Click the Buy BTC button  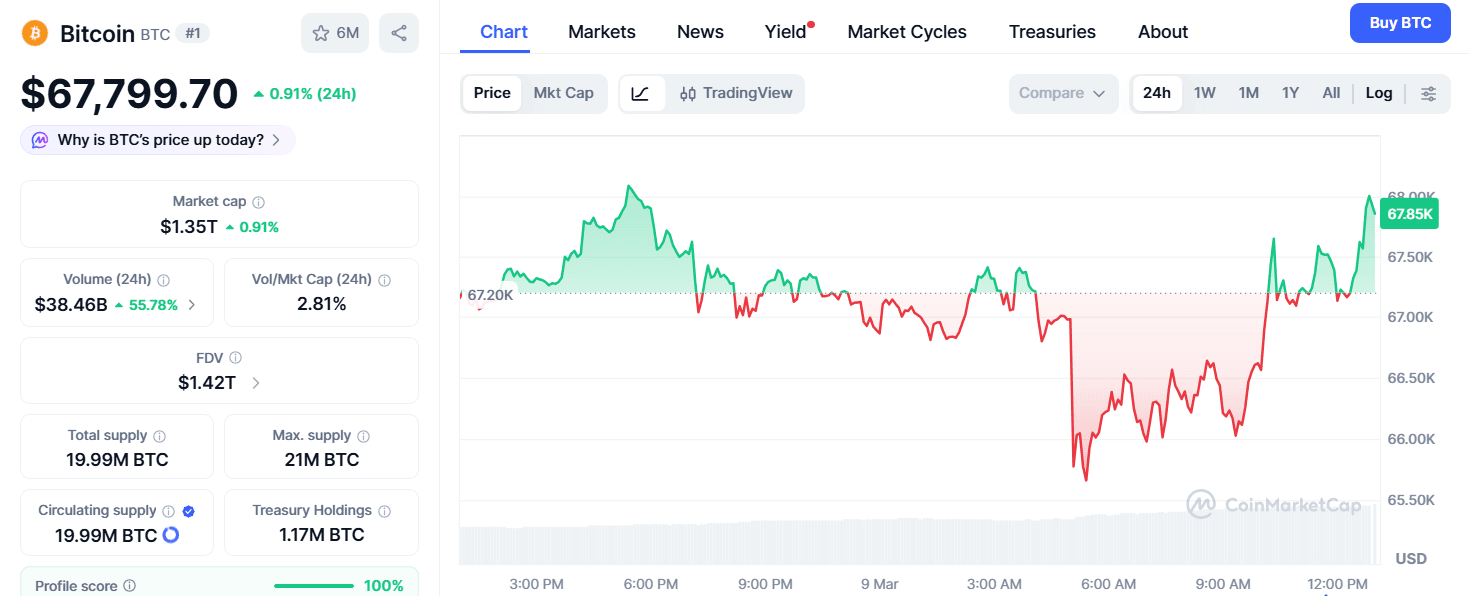tap(1400, 22)
